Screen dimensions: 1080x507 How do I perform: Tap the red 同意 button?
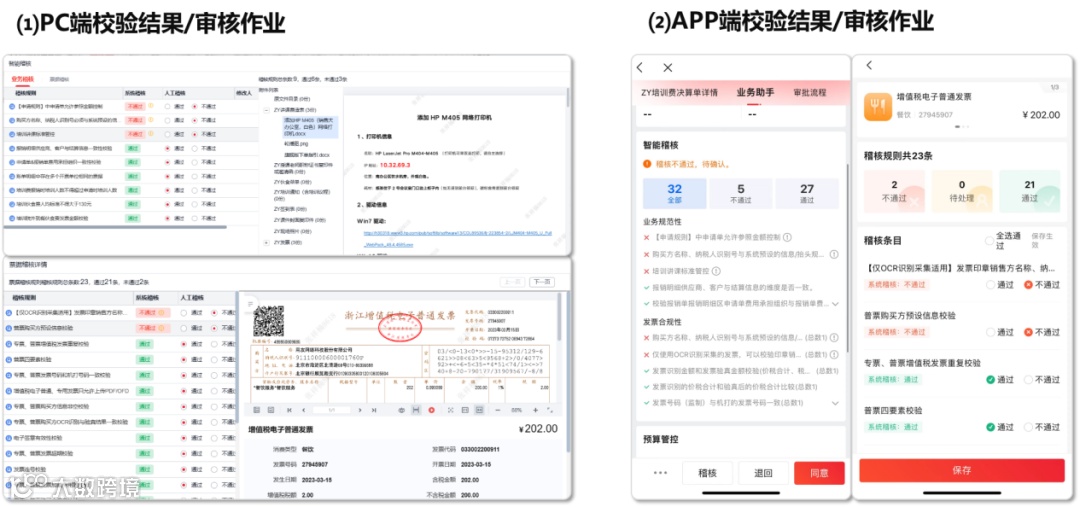[819, 473]
